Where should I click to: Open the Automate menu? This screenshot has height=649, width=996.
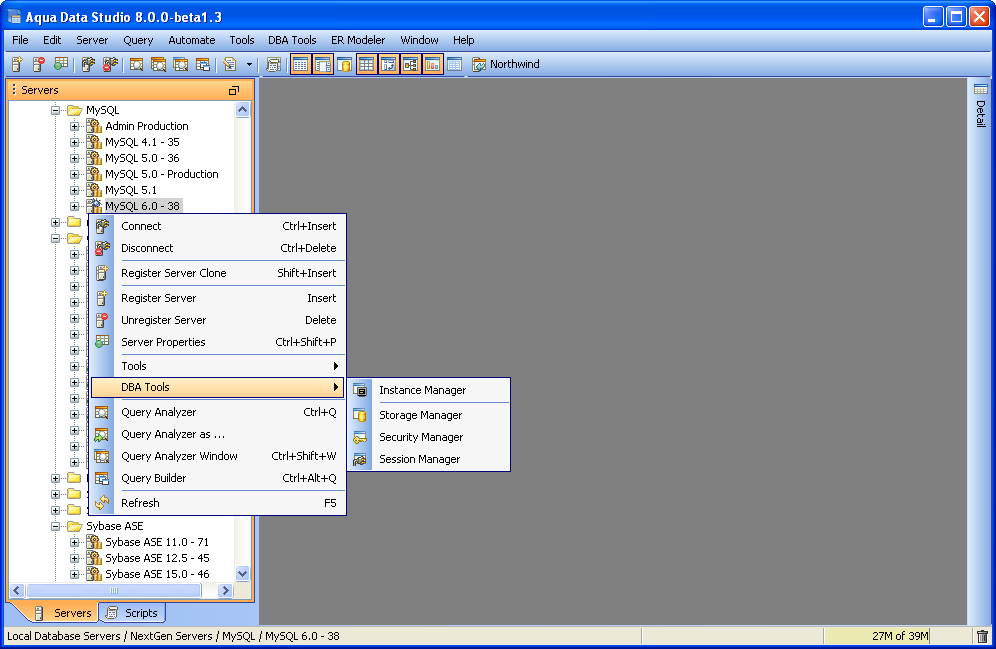(192, 40)
